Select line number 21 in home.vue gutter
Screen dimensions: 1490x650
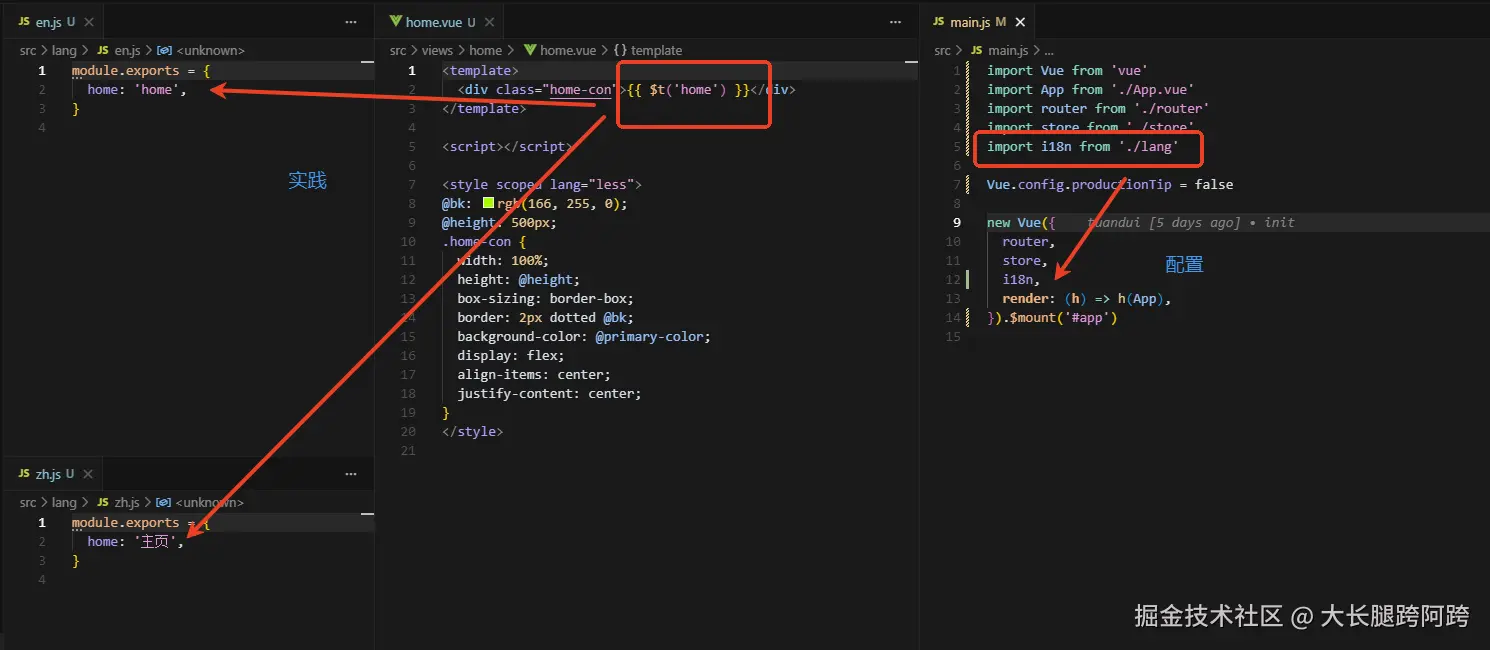click(x=408, y=451)
